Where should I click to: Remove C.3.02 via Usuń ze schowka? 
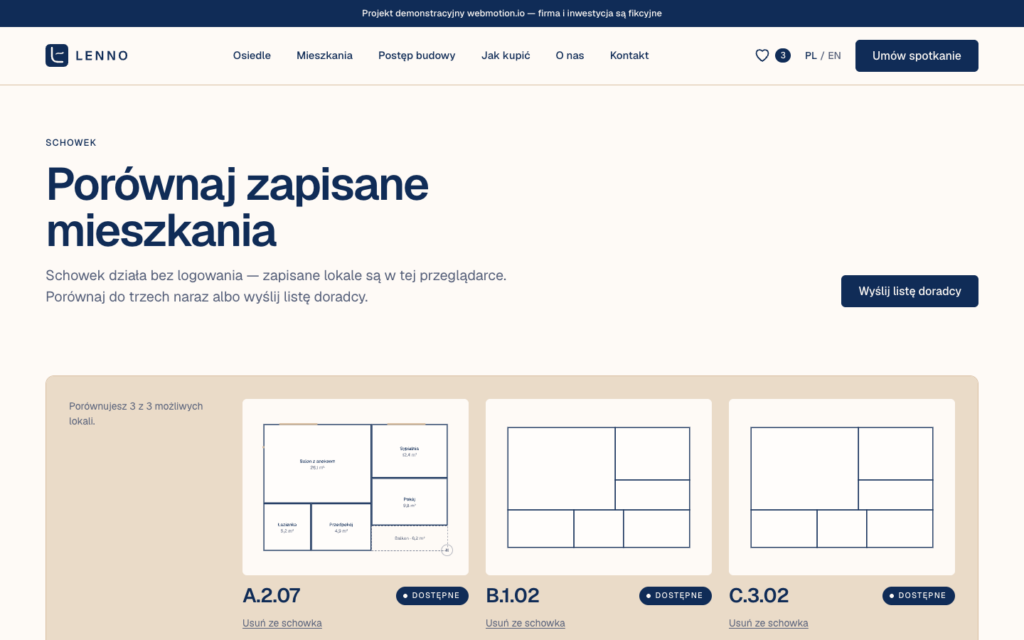point(768,623)
